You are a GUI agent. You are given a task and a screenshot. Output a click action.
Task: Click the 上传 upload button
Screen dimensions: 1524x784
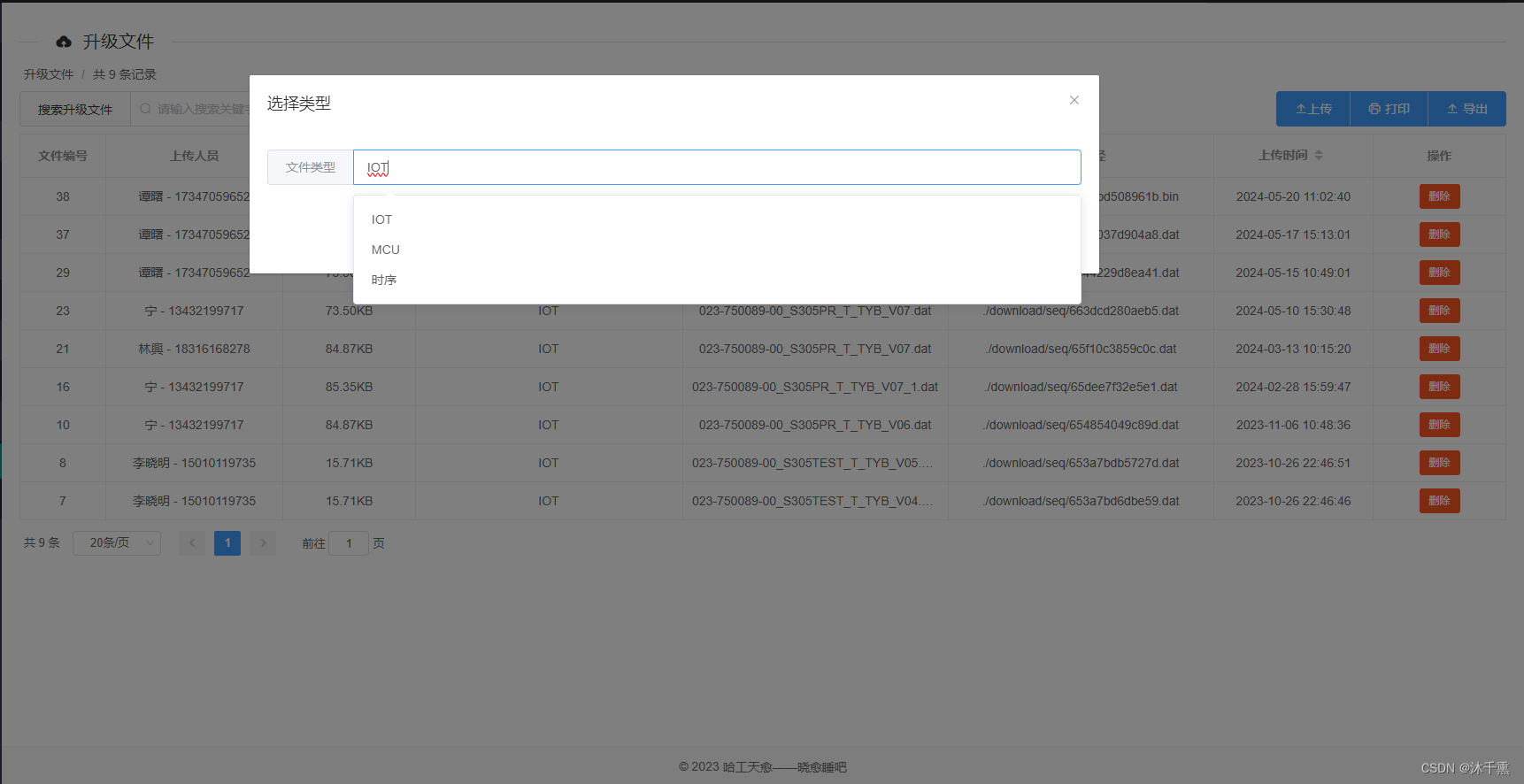click(x=1313, y=109)
